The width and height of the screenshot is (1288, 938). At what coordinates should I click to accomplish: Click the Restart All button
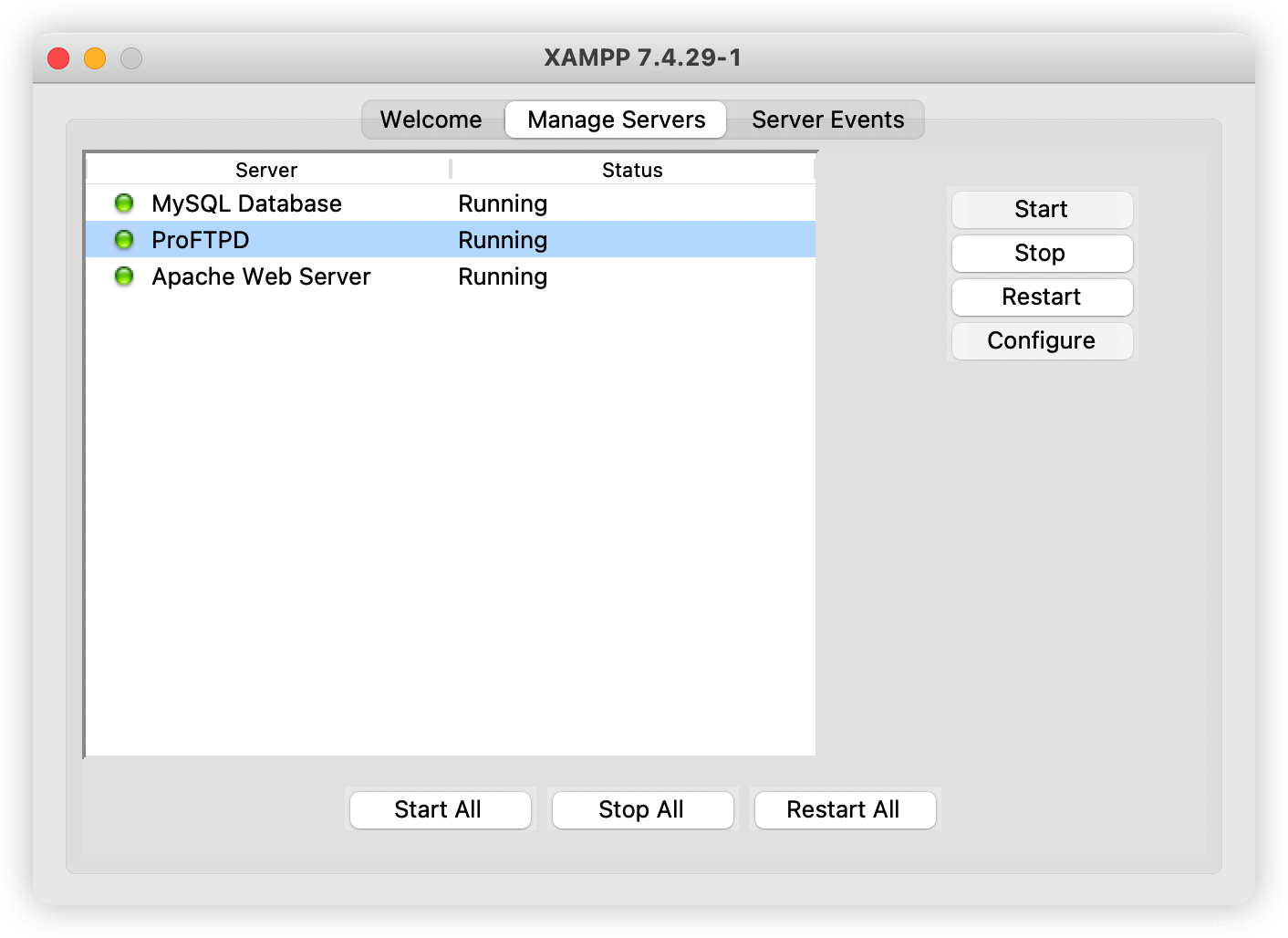tap(844, 809)
